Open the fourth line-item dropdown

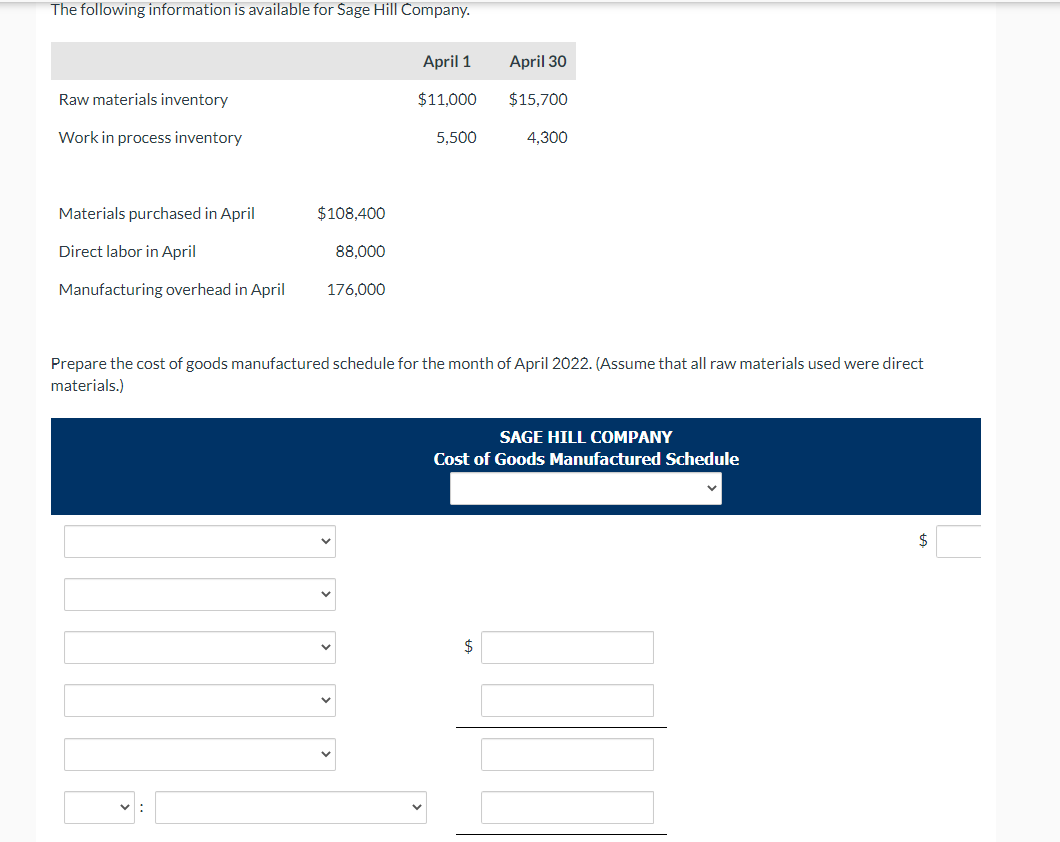(199, 700)
